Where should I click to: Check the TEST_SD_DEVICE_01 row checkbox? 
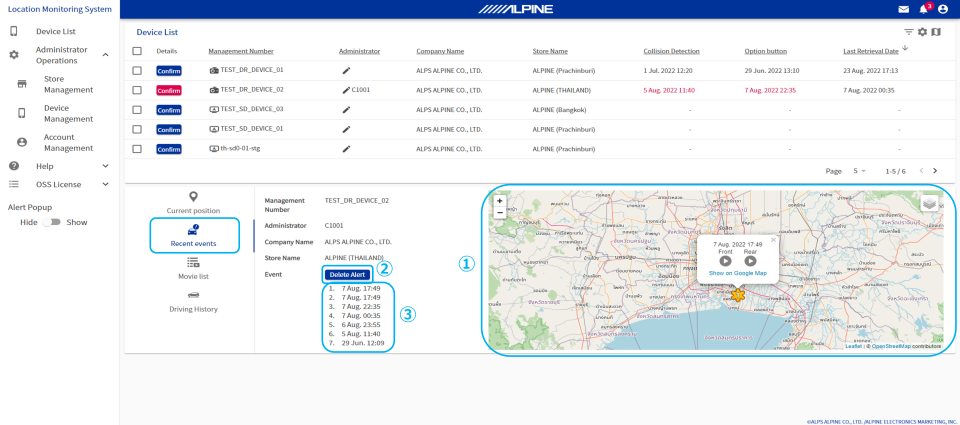pyautogui.click(x=137, y=129)
